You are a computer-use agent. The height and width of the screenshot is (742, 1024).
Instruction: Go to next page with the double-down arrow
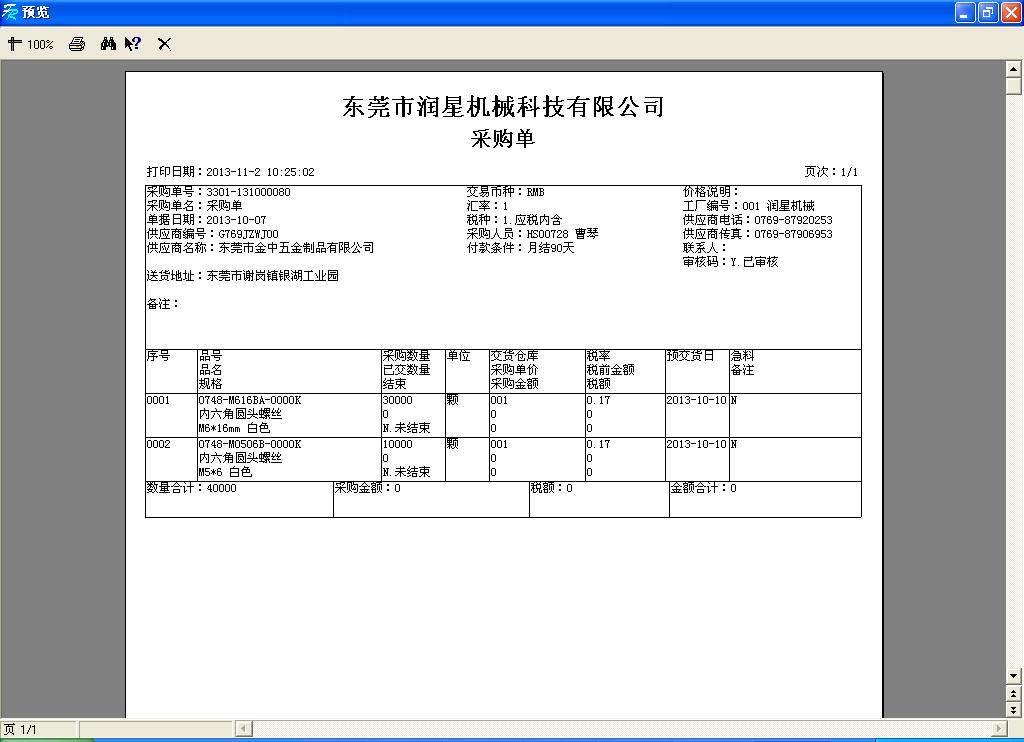(x=1014, y=709)
